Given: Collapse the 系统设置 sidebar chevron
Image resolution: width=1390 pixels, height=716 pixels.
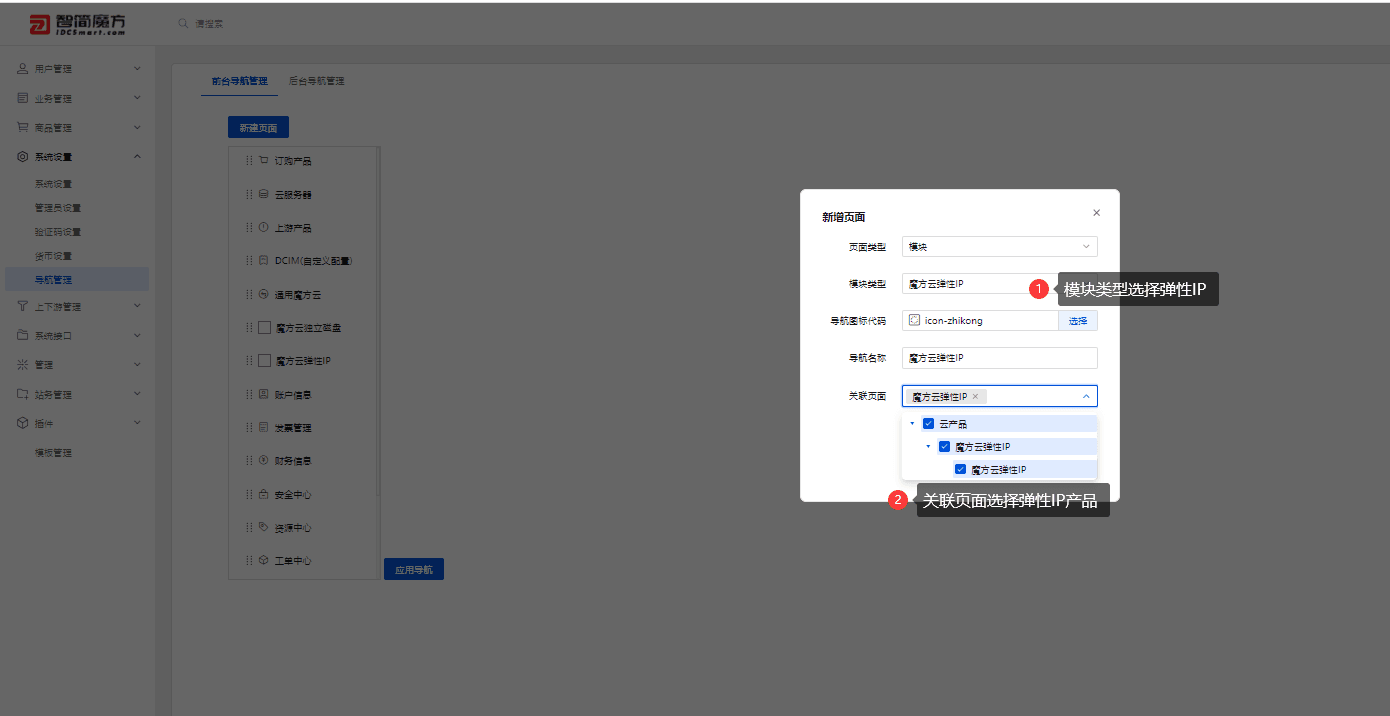Looking at the screenshot, I should (x=137, y=157).
